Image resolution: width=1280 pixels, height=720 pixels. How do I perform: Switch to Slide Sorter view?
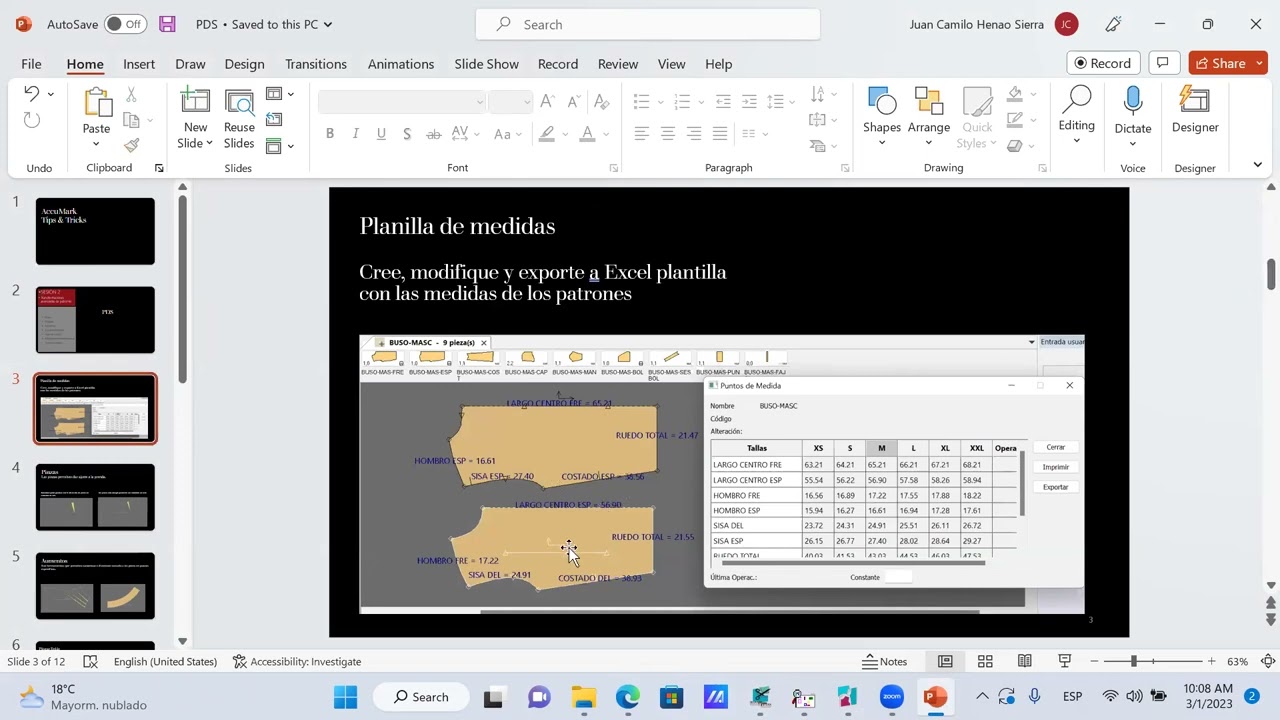tap(985, 661)
